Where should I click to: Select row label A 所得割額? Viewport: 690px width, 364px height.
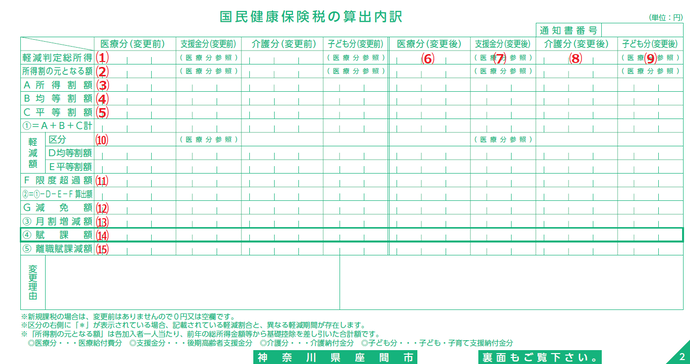tap(57, 85)
